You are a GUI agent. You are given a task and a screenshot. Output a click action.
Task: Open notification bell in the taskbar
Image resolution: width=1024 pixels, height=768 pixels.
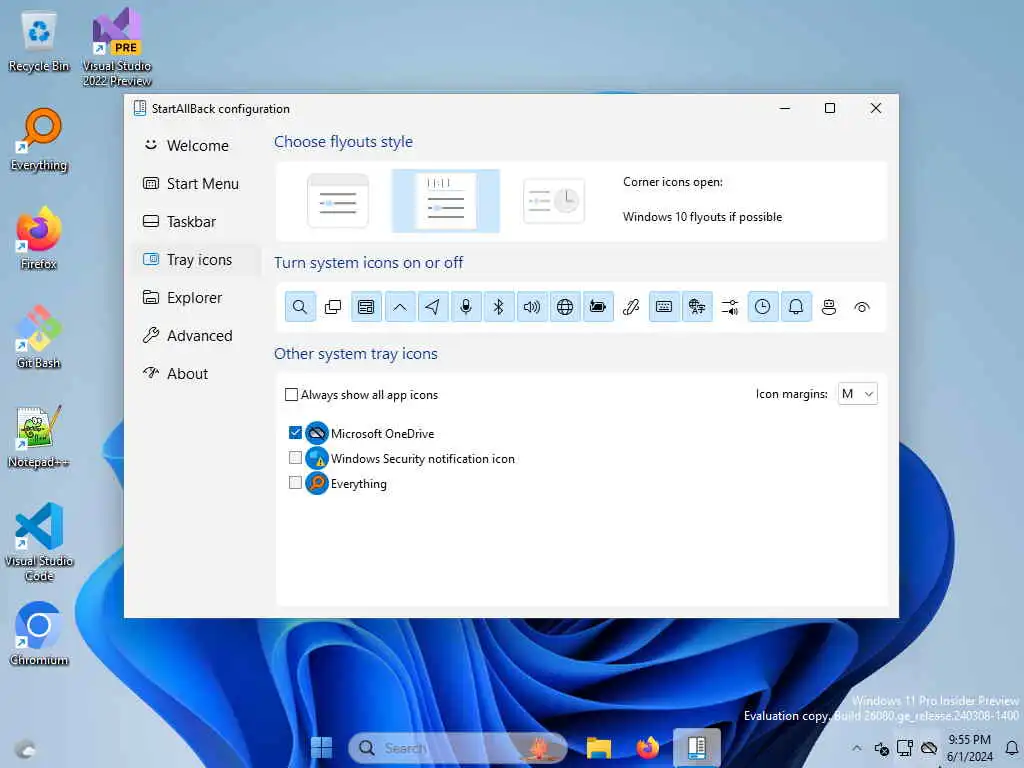tap(1012, 748)
